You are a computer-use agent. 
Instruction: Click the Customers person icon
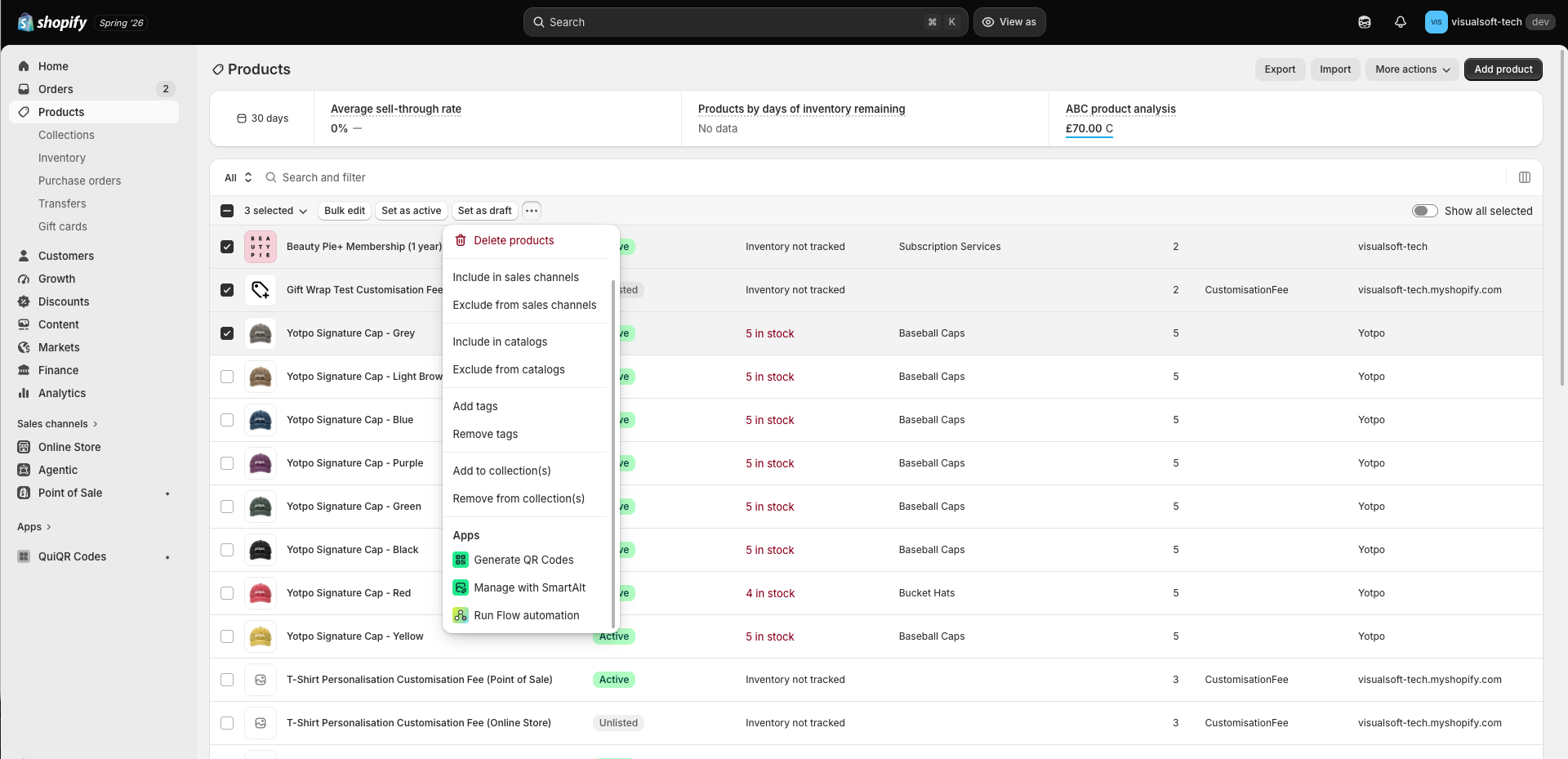tap(24, 256)
